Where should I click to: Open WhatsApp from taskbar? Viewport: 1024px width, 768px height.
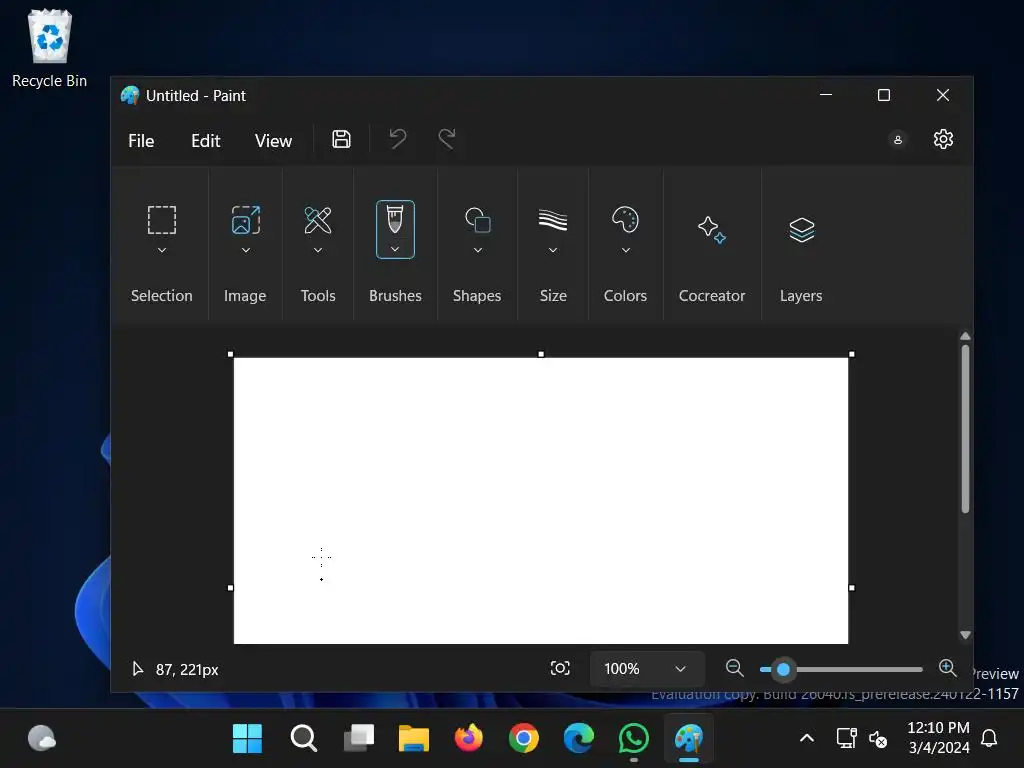tap(633, 739)
